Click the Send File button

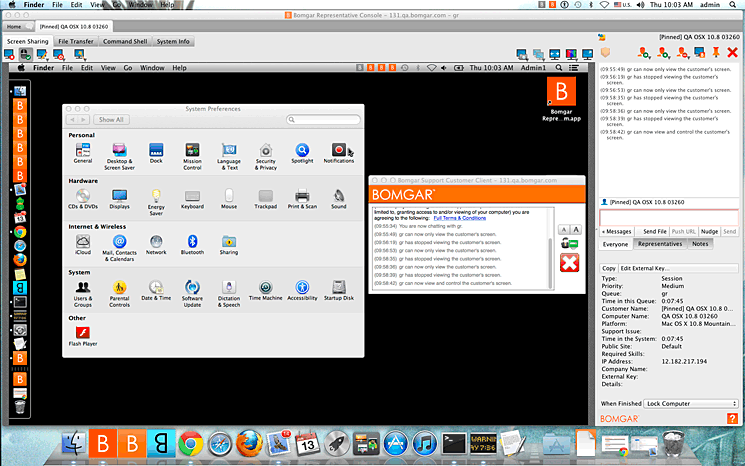click(655, 231)
